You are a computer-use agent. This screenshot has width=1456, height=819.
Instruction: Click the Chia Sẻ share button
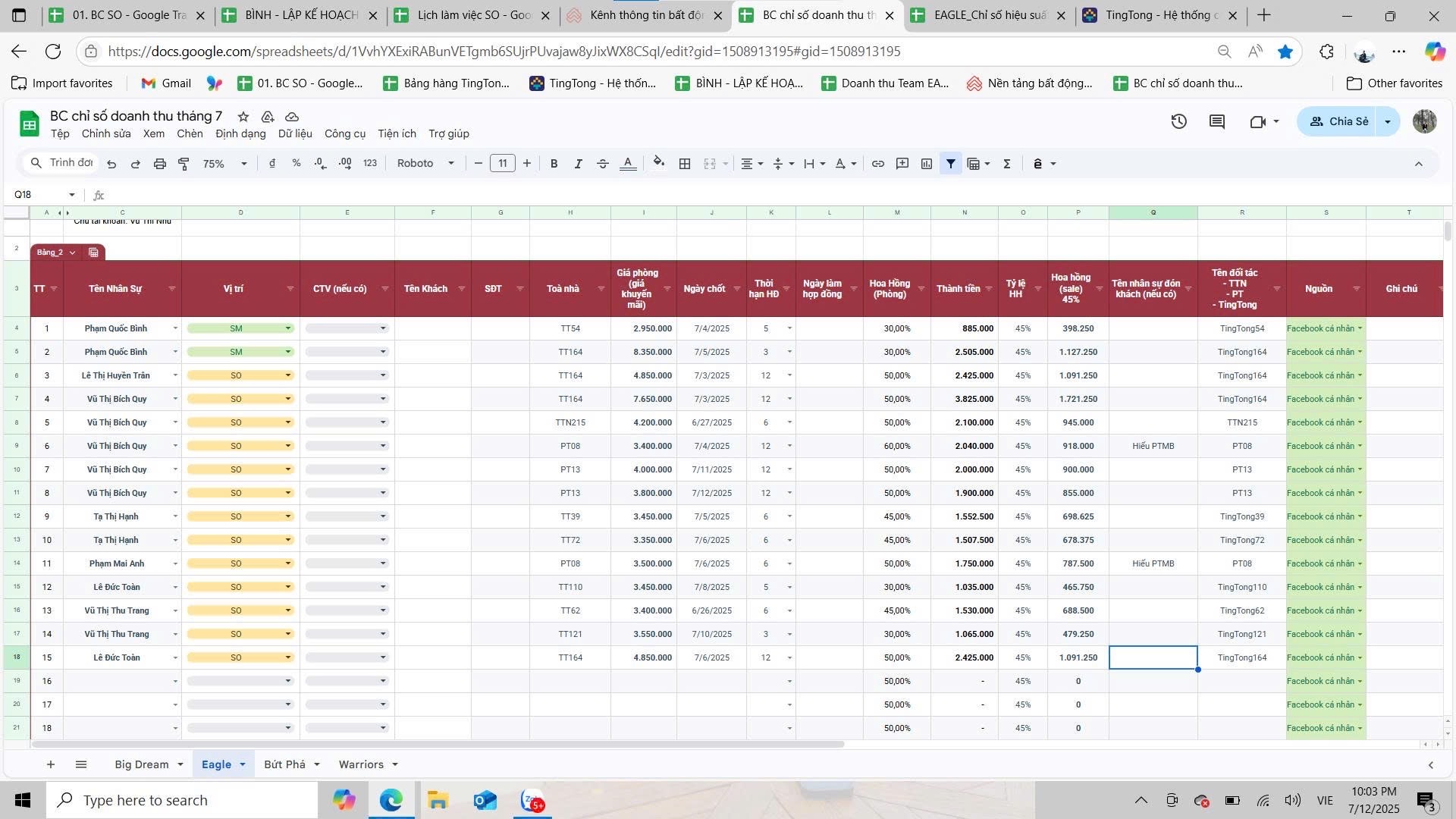click(x=1340, y=121)
